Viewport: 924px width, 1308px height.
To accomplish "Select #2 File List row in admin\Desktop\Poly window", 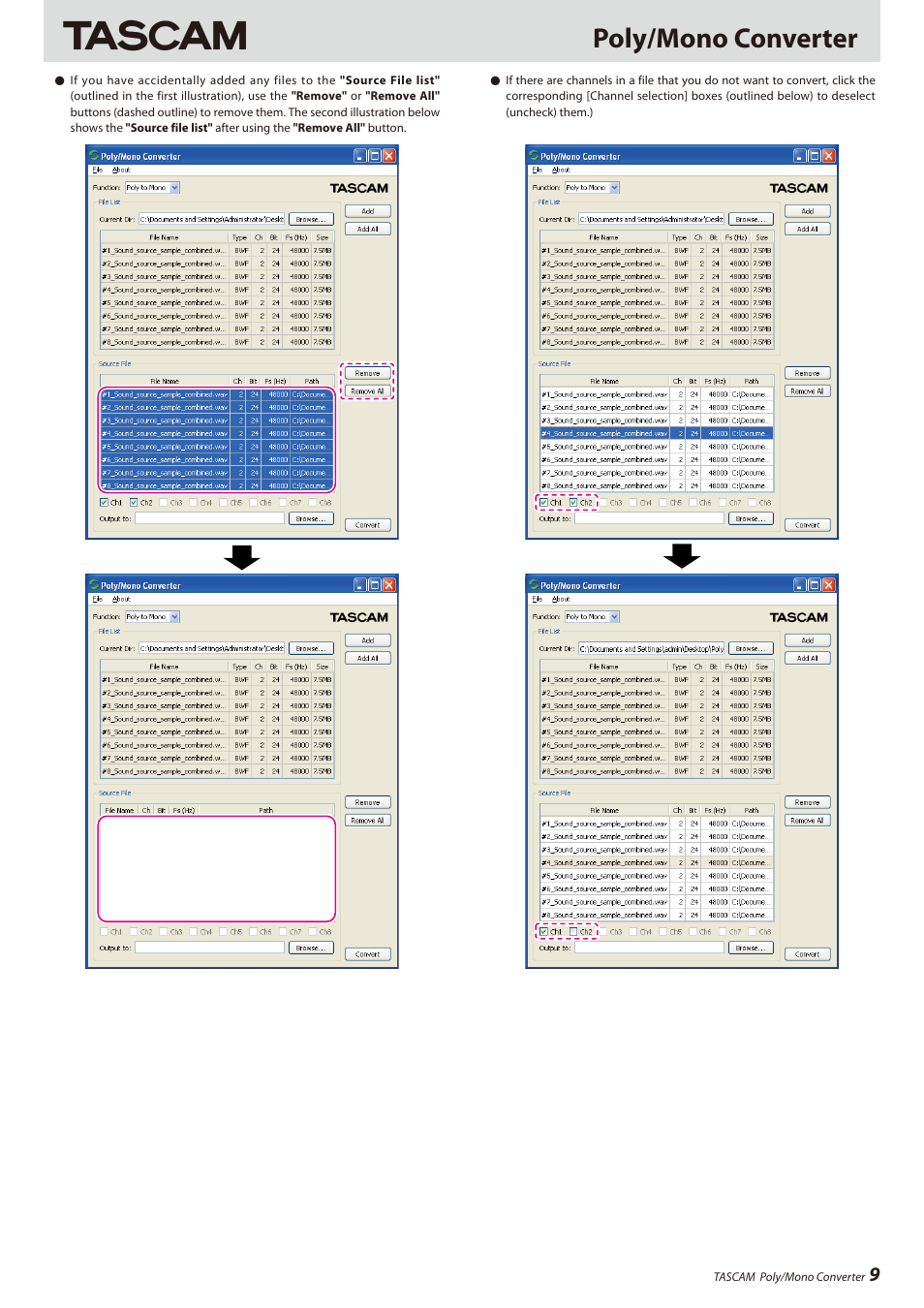I will (657, 693).
